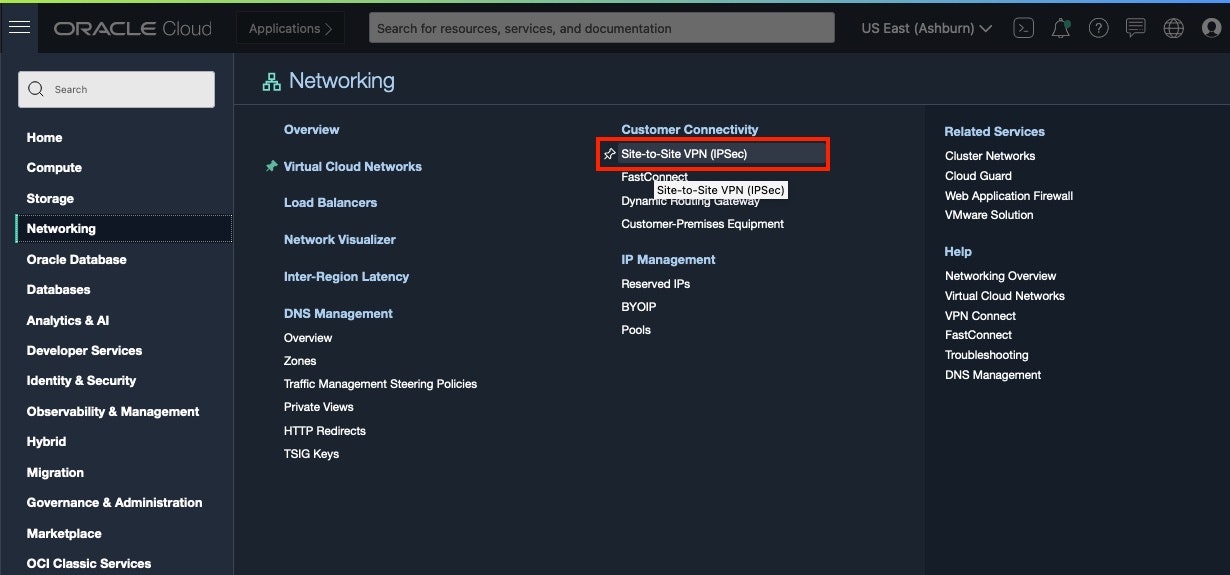Viewport: 1230px width, 575px height.
Task: Select OCI Classic Services in the sidebar
Action: 89,564
